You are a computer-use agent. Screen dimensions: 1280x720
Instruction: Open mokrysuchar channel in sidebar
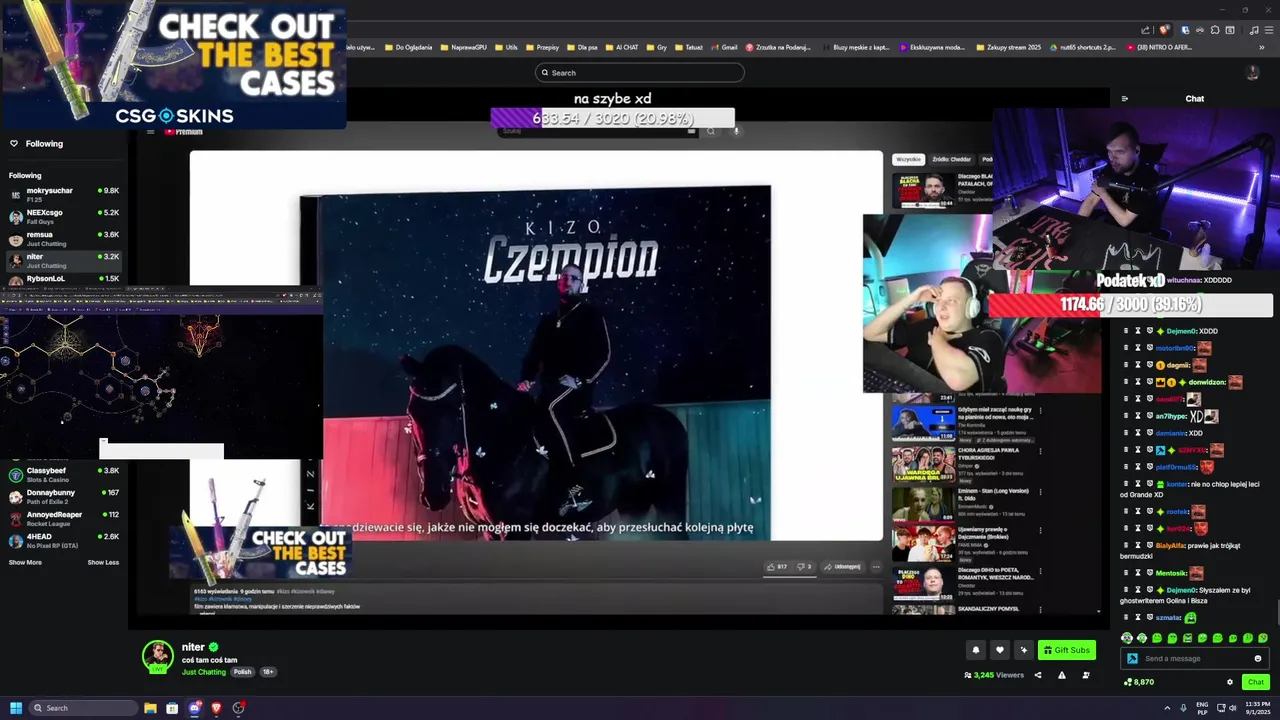click(x=64, y=194)
